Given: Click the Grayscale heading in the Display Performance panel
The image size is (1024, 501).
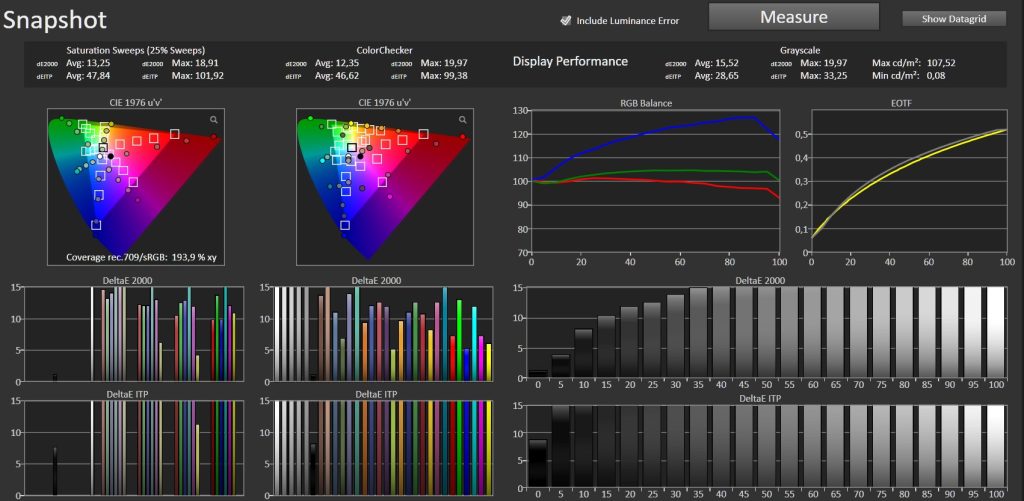Looking at the screenshot, I should pos(800,50).
